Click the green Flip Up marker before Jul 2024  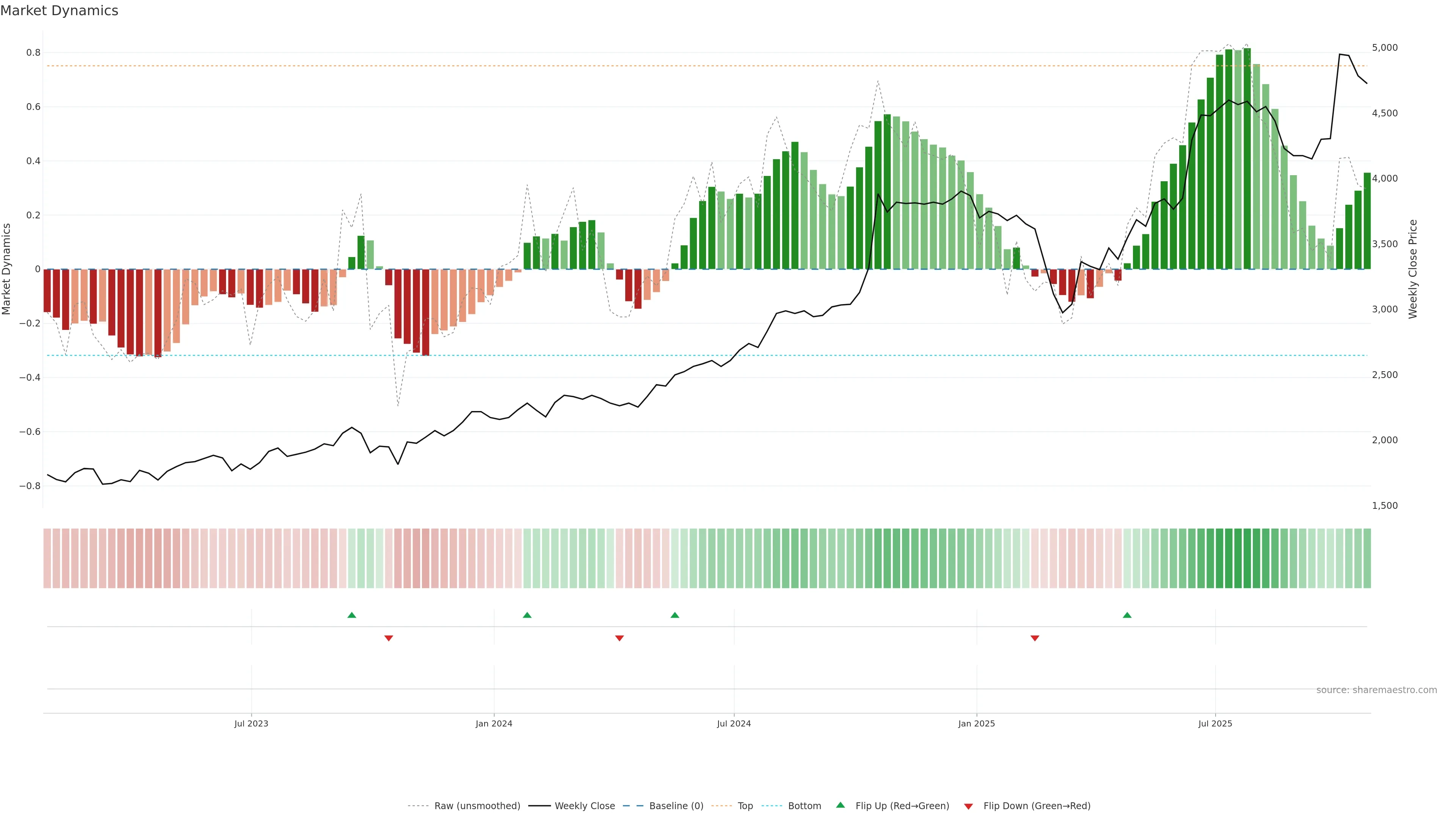pyautogui.click(x=674, y=615)
